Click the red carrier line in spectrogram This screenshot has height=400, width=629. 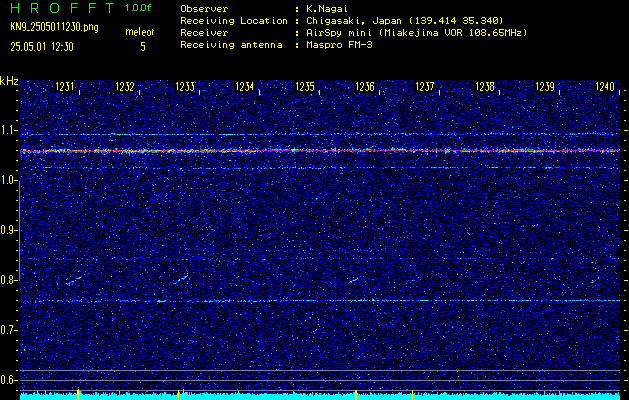pyautogui.click(x=320, y=151)
